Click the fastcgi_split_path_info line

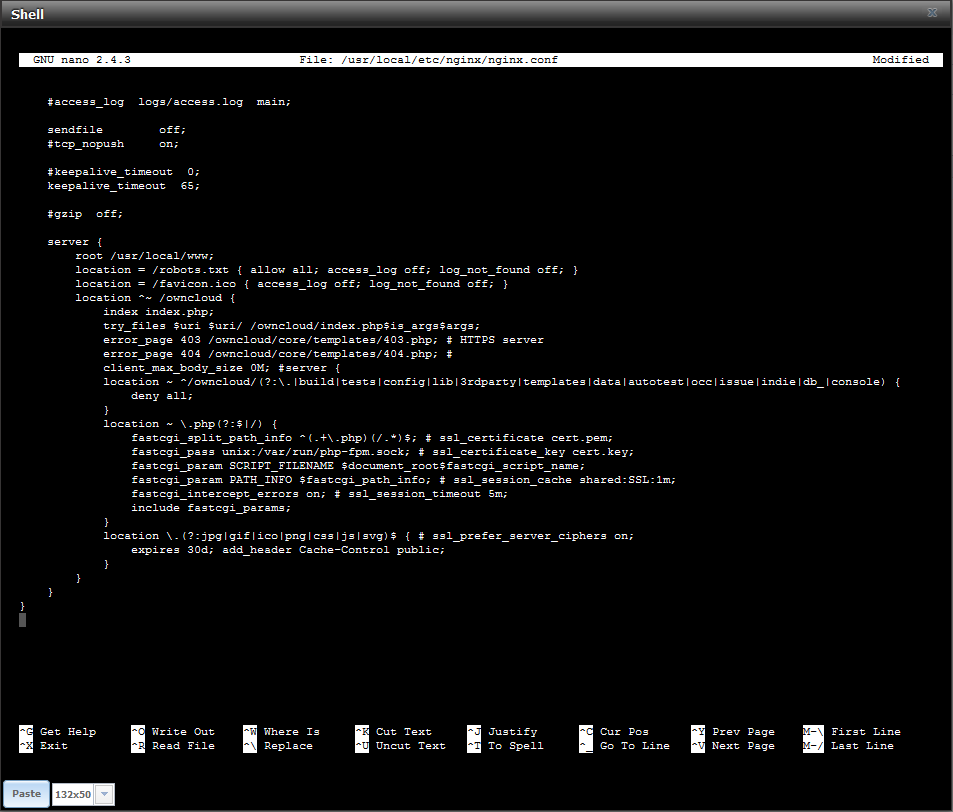pos(372,438)
